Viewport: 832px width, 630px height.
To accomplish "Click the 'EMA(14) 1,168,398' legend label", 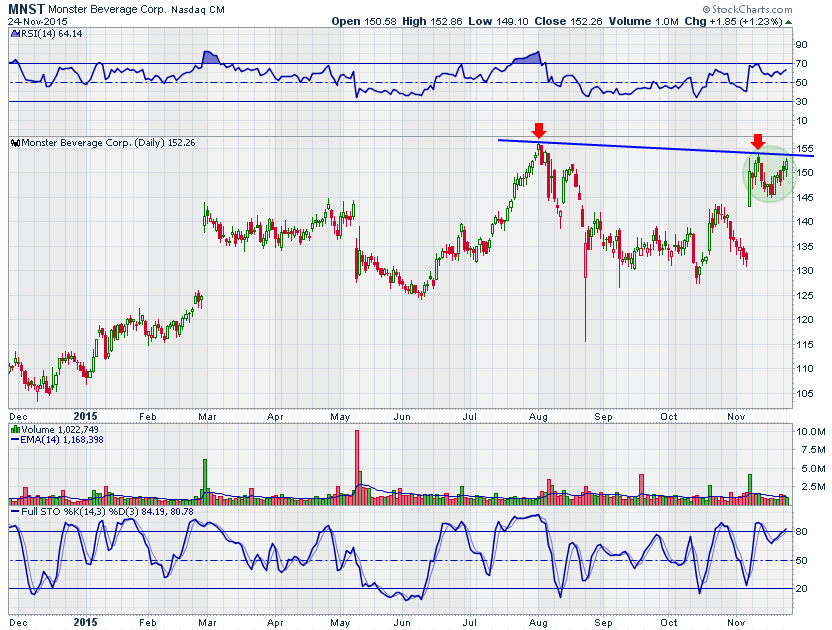I will click(62, 439).
